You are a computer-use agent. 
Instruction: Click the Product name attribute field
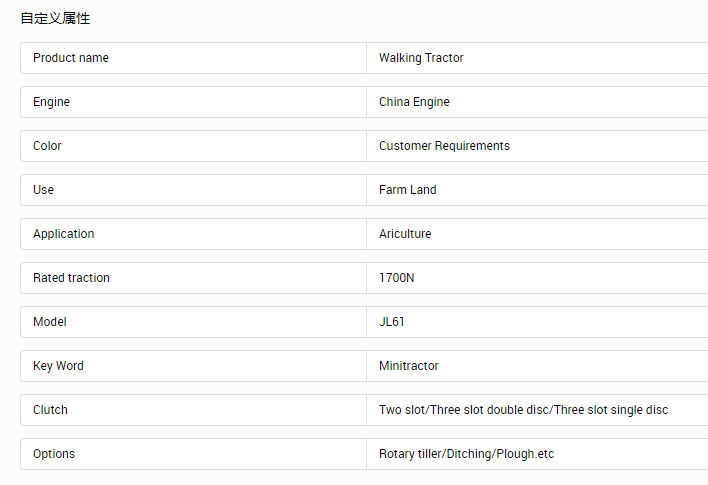click(x=193, y=58)
